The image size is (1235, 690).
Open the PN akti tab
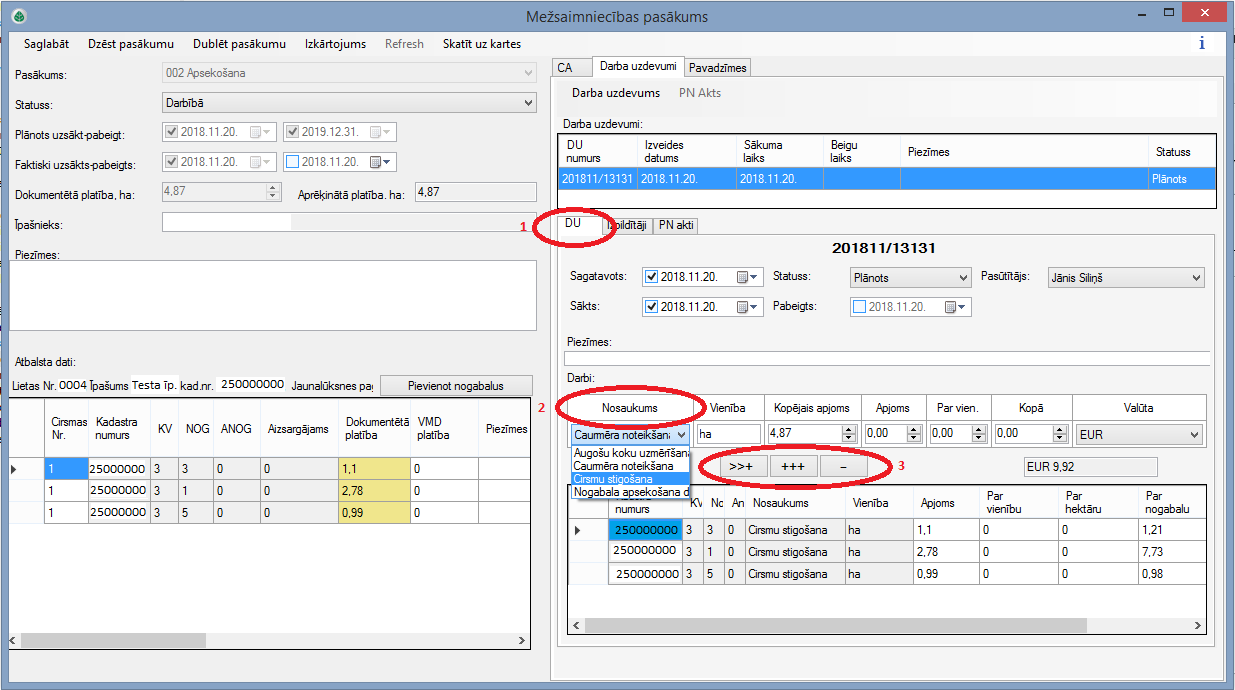[676, 226]
